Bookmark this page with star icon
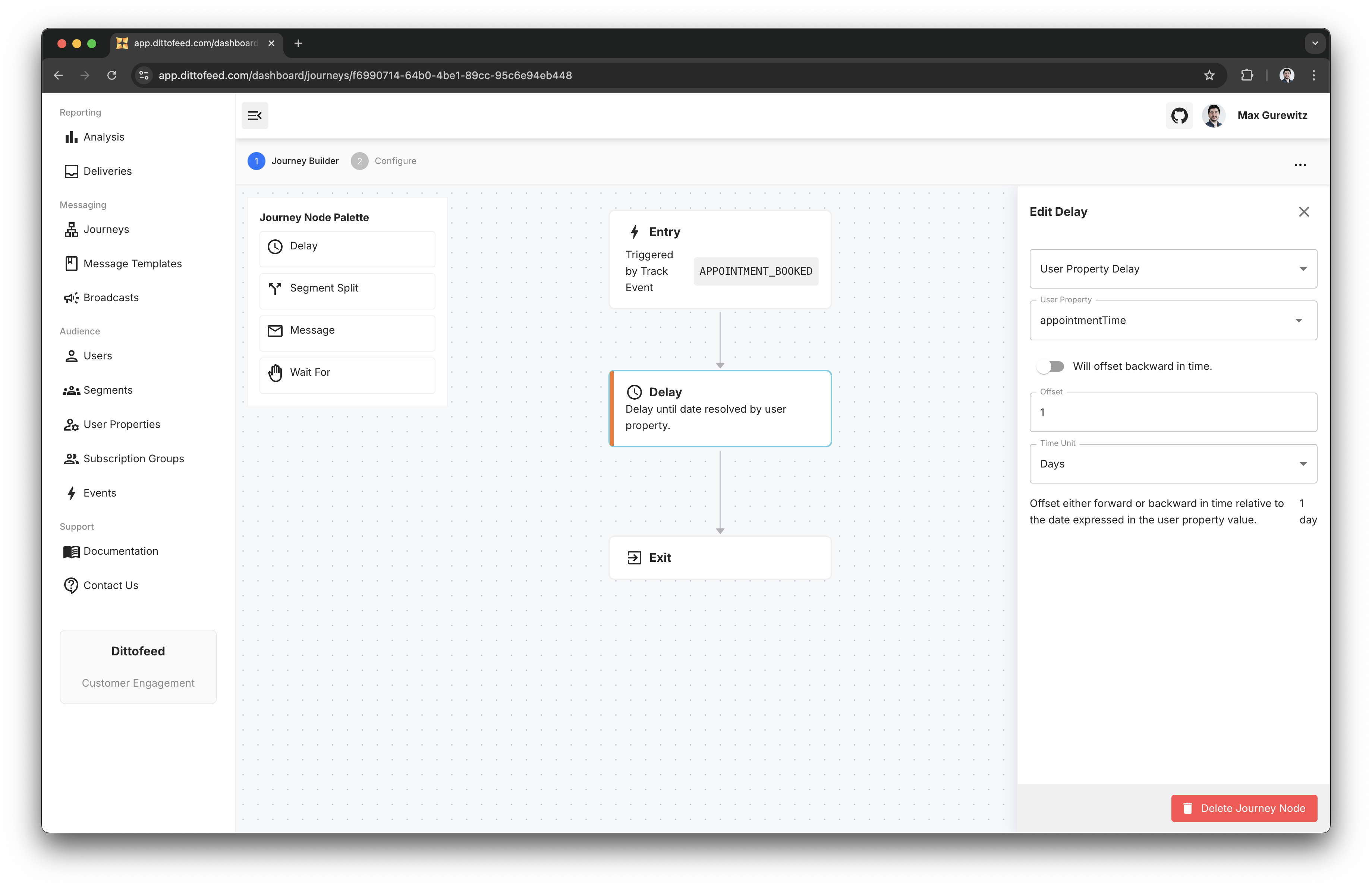Image resolution: width=1372 pixels, height=888 pixels. coord(1209,75)
